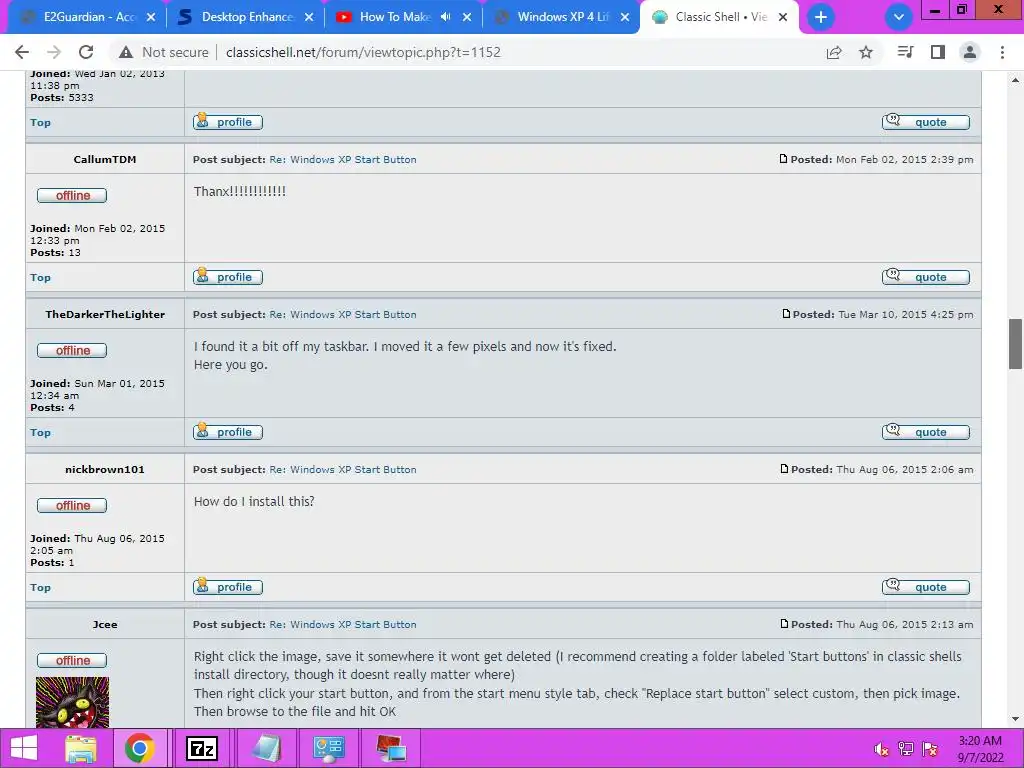
Task: Click username TheDarkerTheLighter
Action: (104, 314)
